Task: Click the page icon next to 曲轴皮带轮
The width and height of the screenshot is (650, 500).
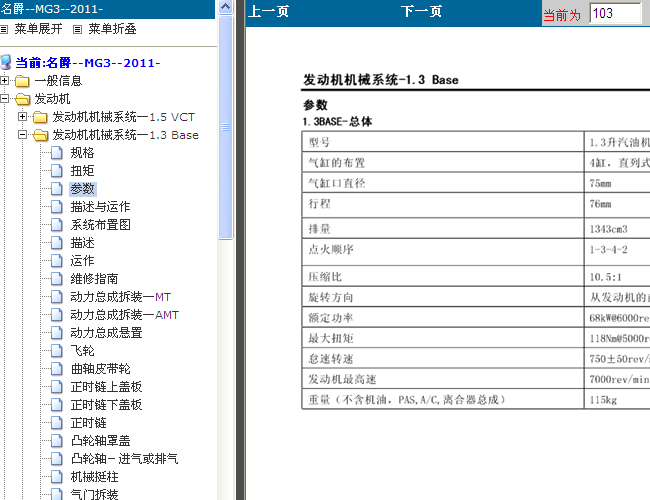Action: pos(57,369)
